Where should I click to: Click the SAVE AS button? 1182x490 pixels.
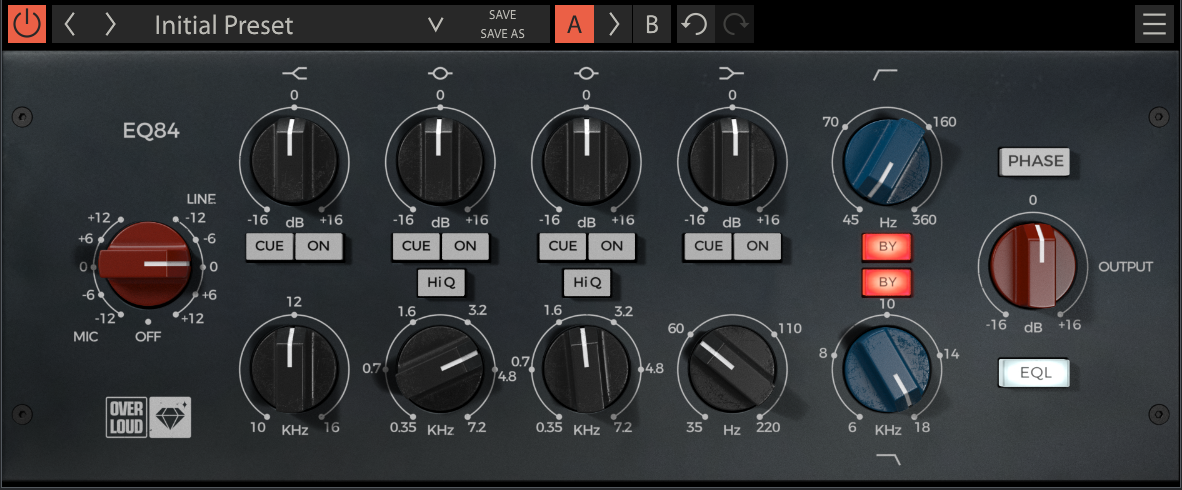(502, 34)
